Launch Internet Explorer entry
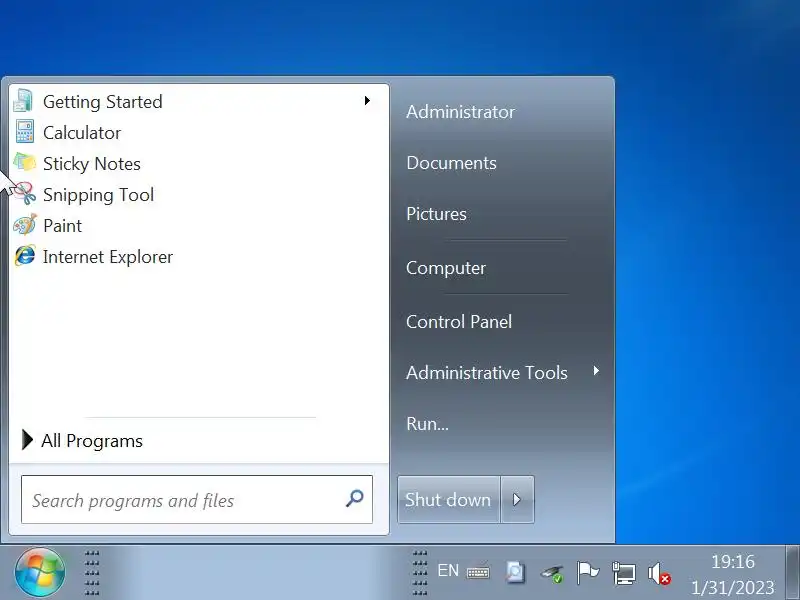 tap(199, 257)
